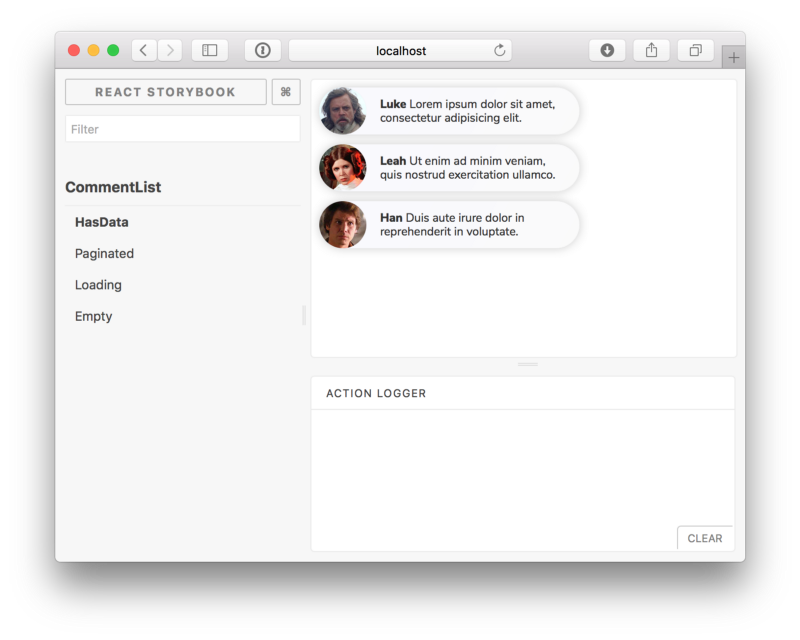Reload the localhost page
800x640 pixels.
click(499, 51)
